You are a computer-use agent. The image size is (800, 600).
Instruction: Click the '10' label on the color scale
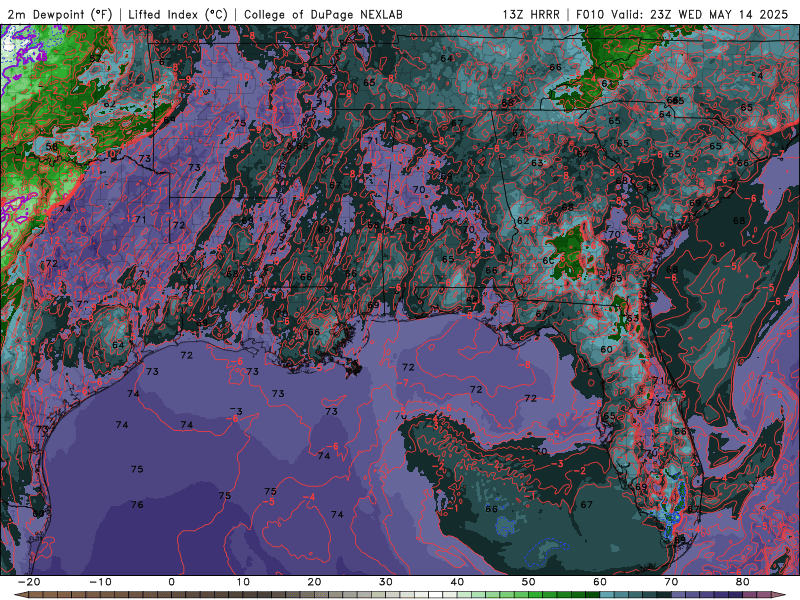click(243, 582)
